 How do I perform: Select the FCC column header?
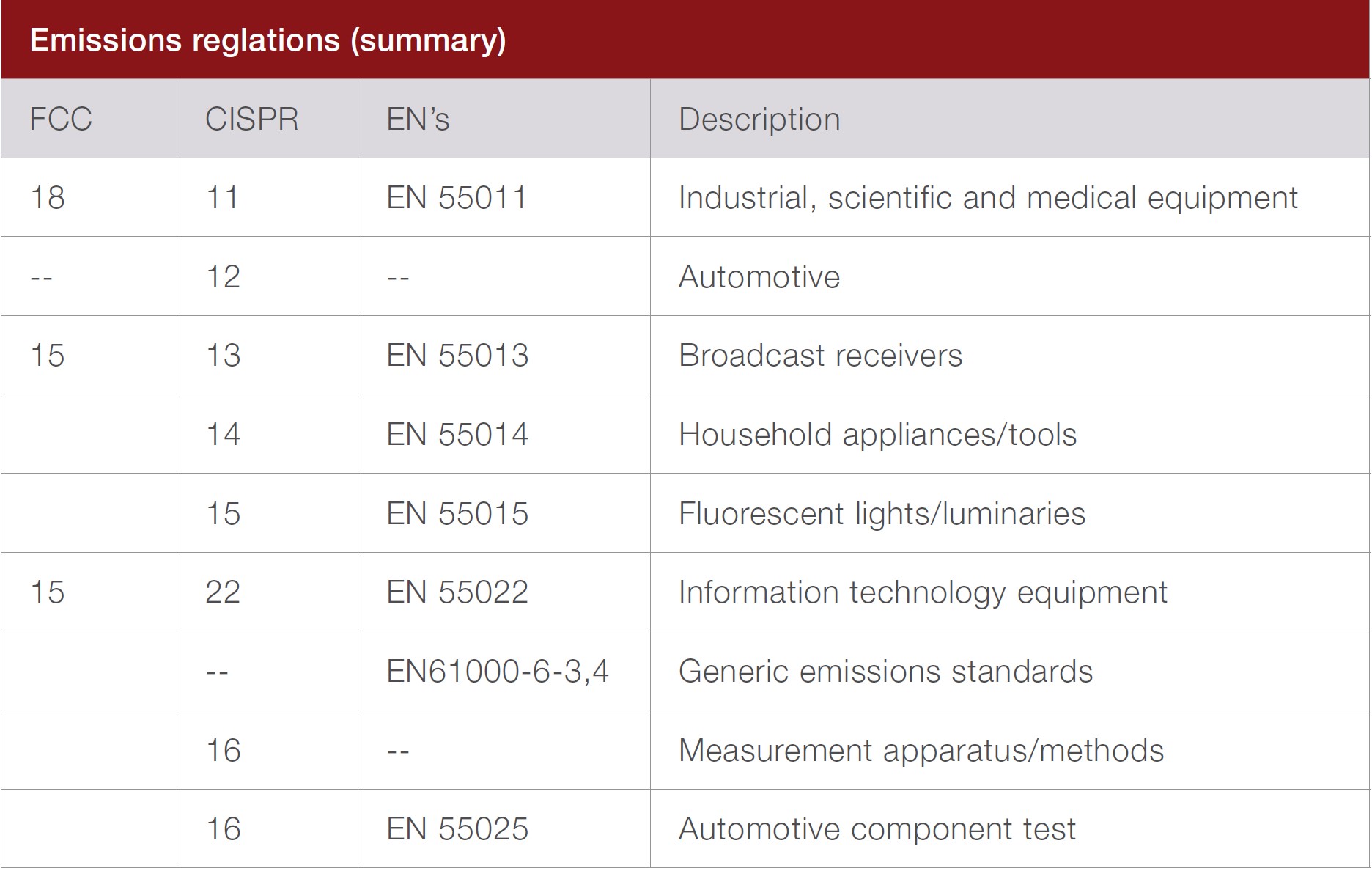(x=61, y=119)
